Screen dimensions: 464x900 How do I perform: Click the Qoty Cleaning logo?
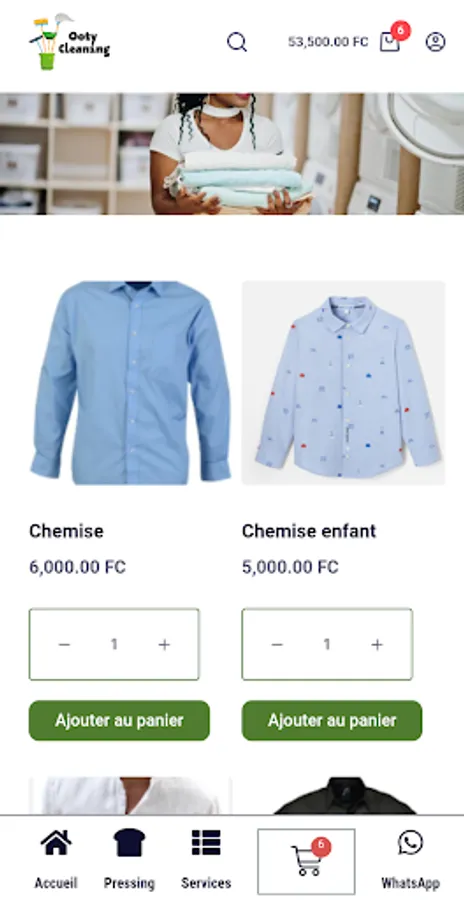point(69,42)
